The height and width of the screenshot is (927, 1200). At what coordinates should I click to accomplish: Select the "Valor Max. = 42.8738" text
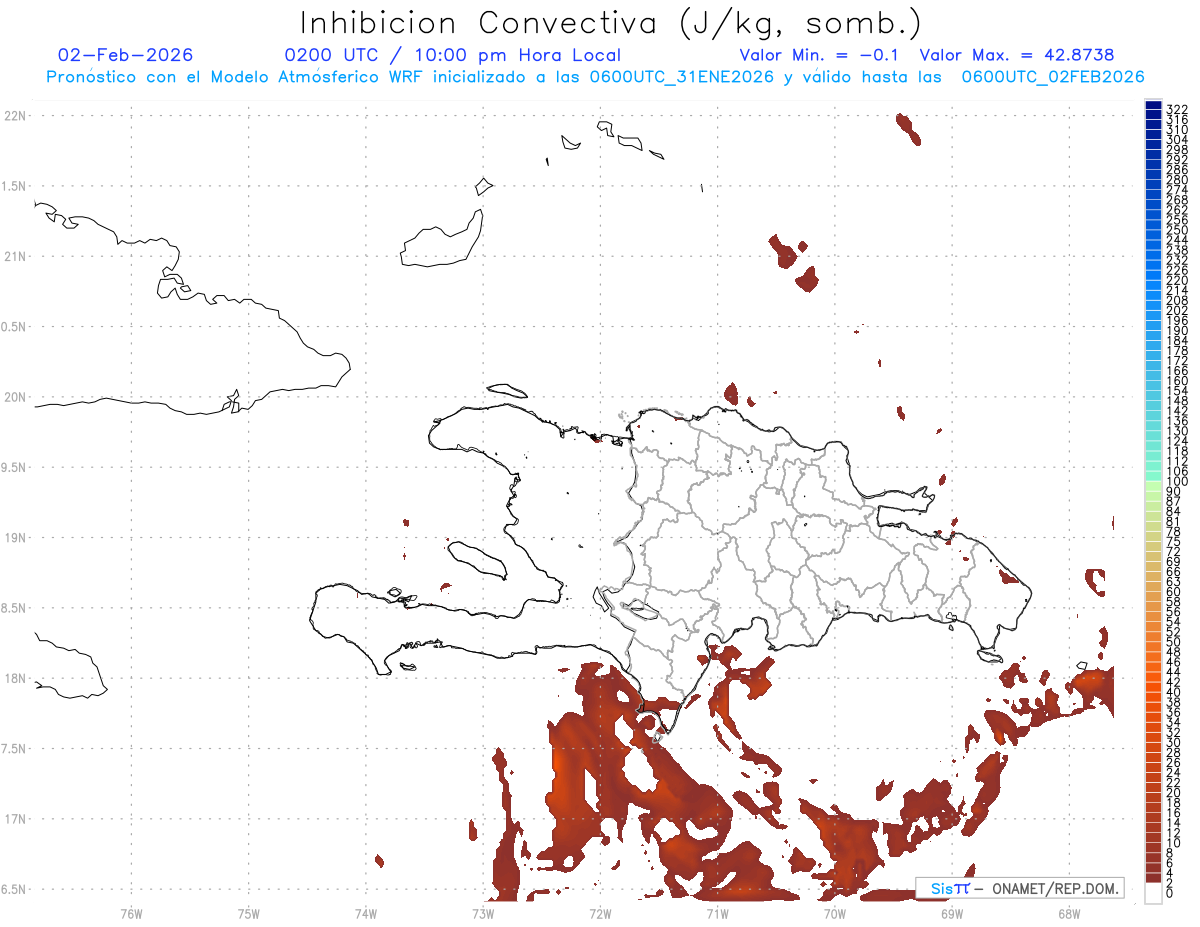pyautogui.click(x=1017, y=55)
